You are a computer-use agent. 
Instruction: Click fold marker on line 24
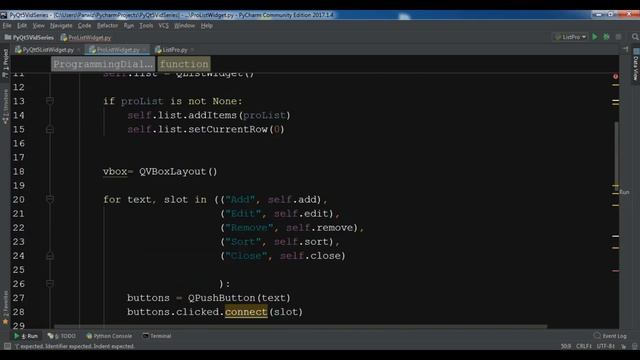coord(50,256)
